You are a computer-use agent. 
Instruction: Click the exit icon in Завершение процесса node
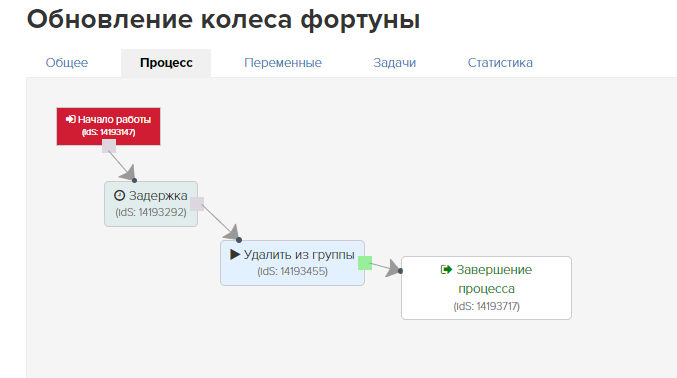446,270
